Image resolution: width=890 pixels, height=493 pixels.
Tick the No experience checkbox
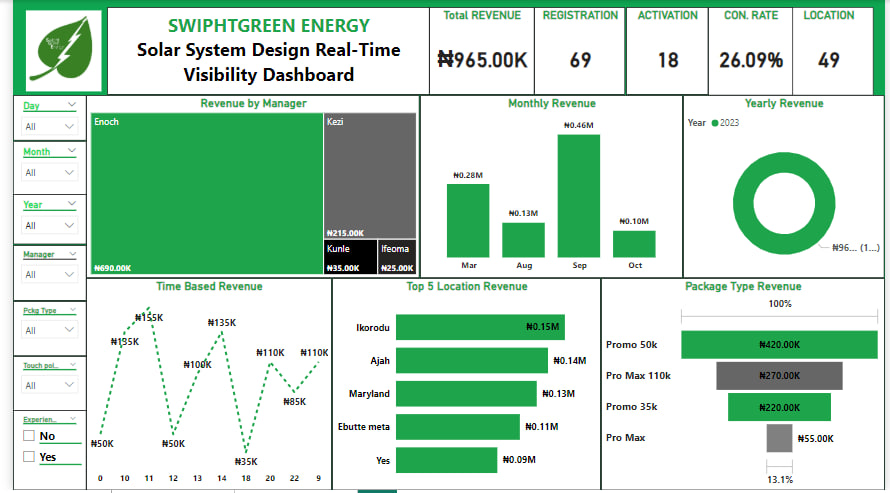click(x=29, y=436)
